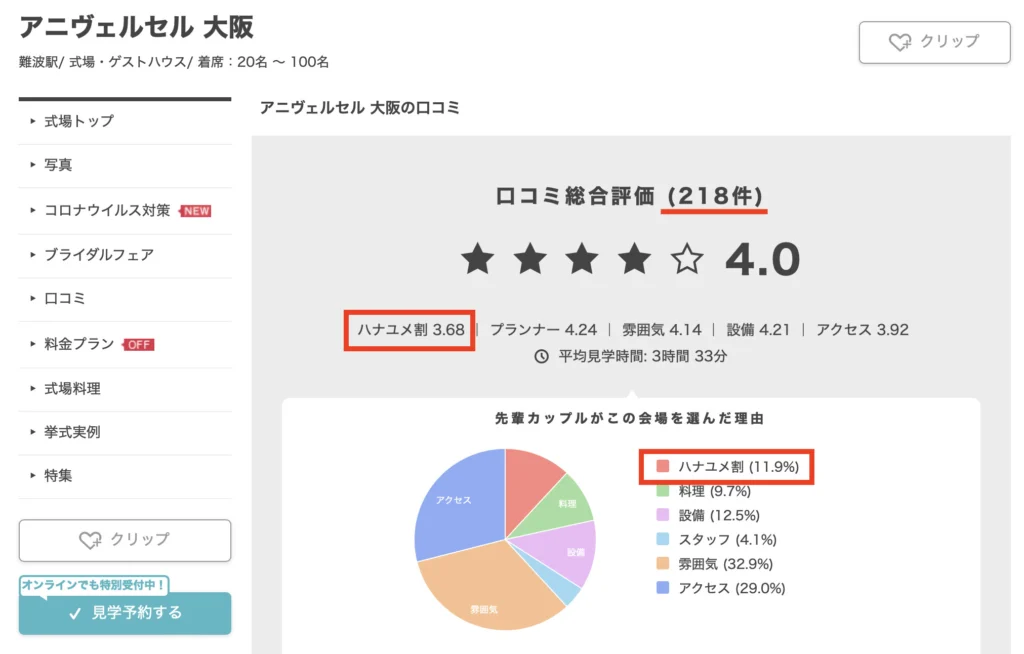Screen dimensions: 1024x654
Task: Click the clock icon beside 平均見学時間
Action: pyautogui.click(x=541, y=356)
